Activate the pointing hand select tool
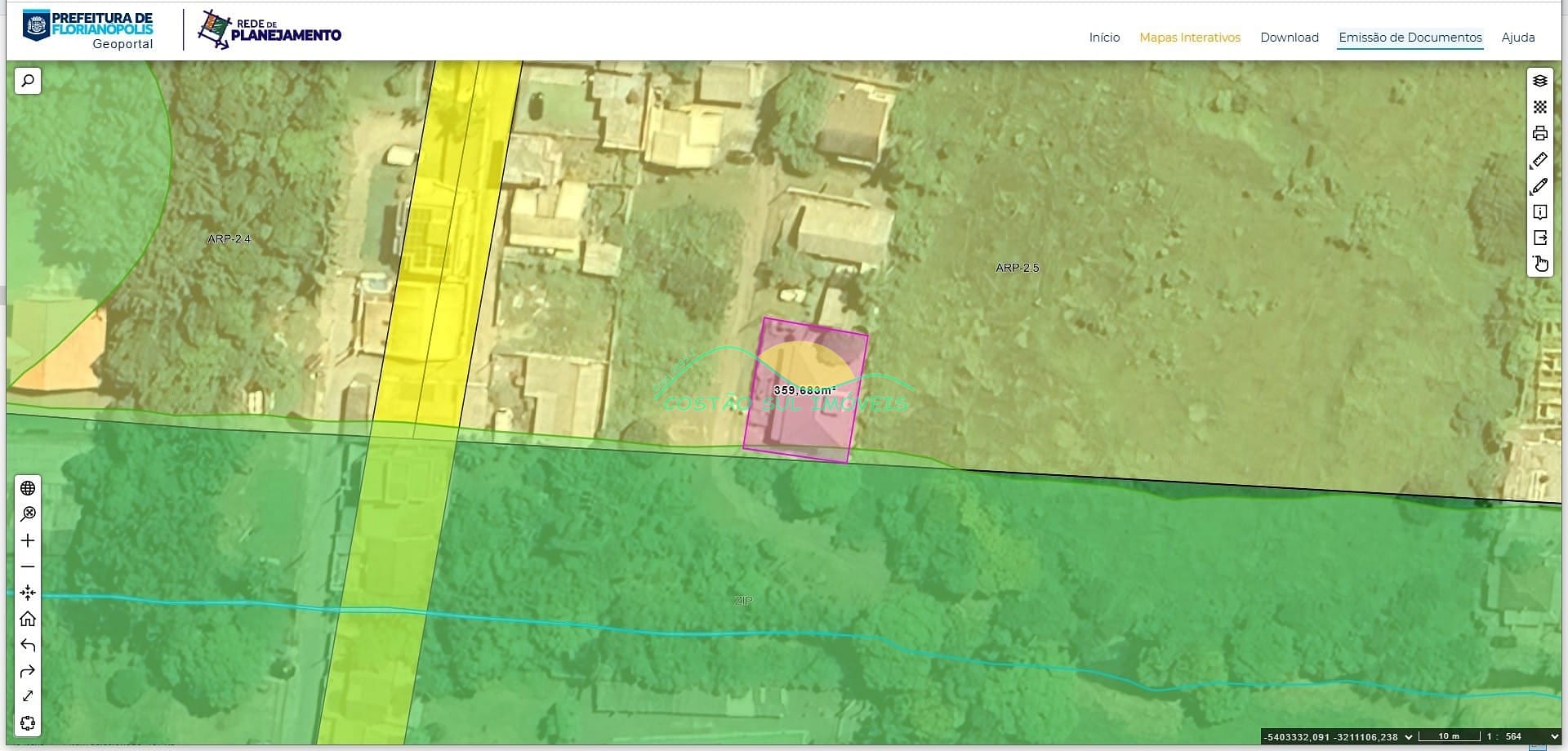Image resolution: width=1568 pixels, height=751 pixels. coord(1539,264)
